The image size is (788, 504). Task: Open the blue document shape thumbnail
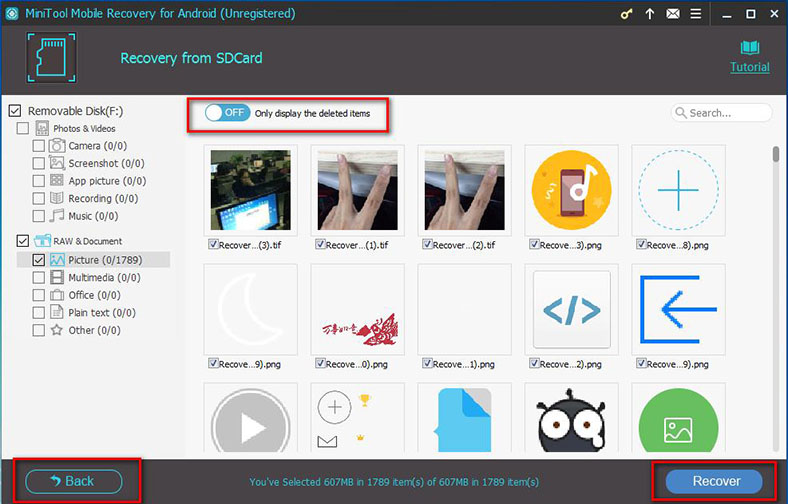point(464,420)
